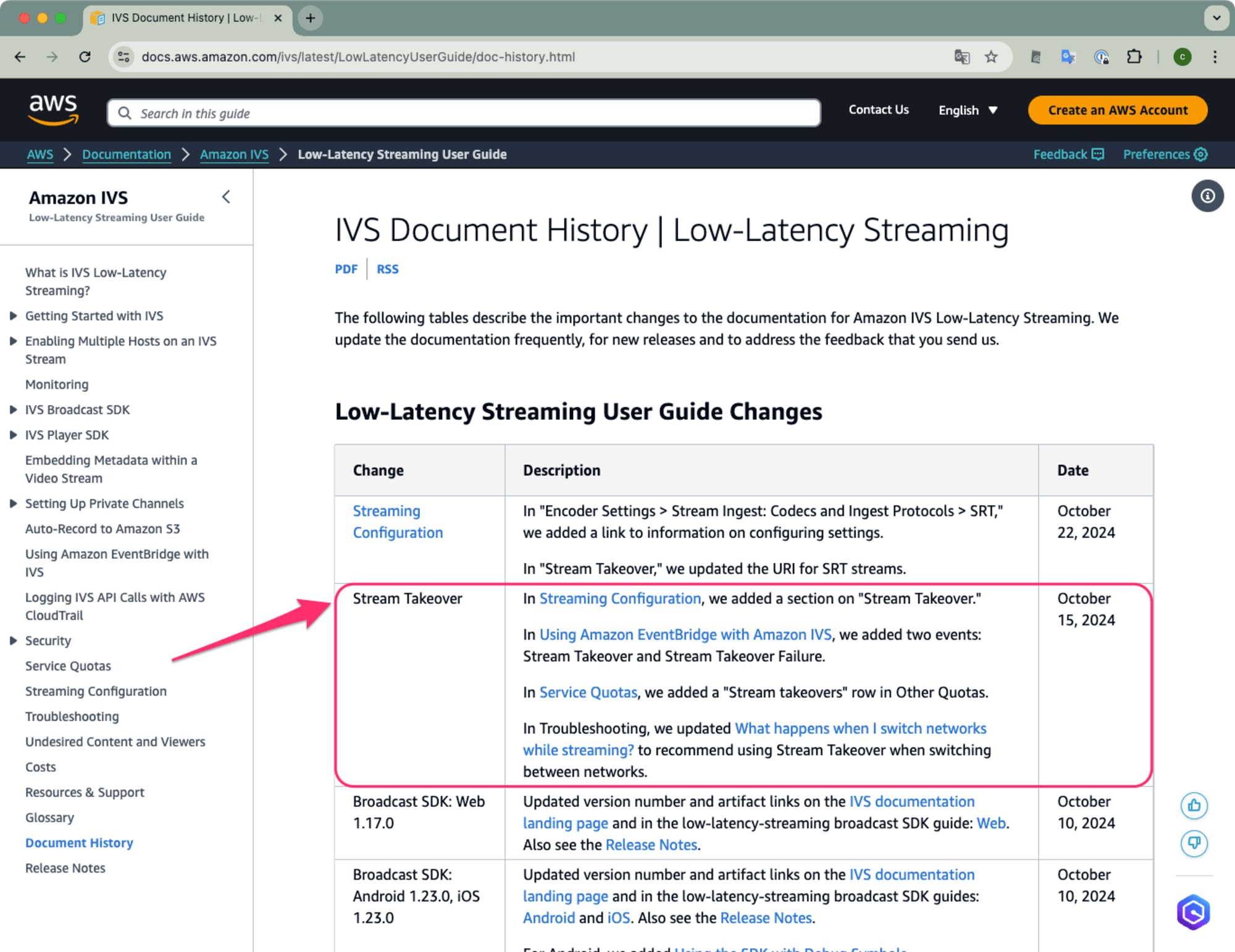Screen dimensions: 1235x952
Task: Expand Enabling Multiple Hosts on an IVS Stream
Action: 13,341
